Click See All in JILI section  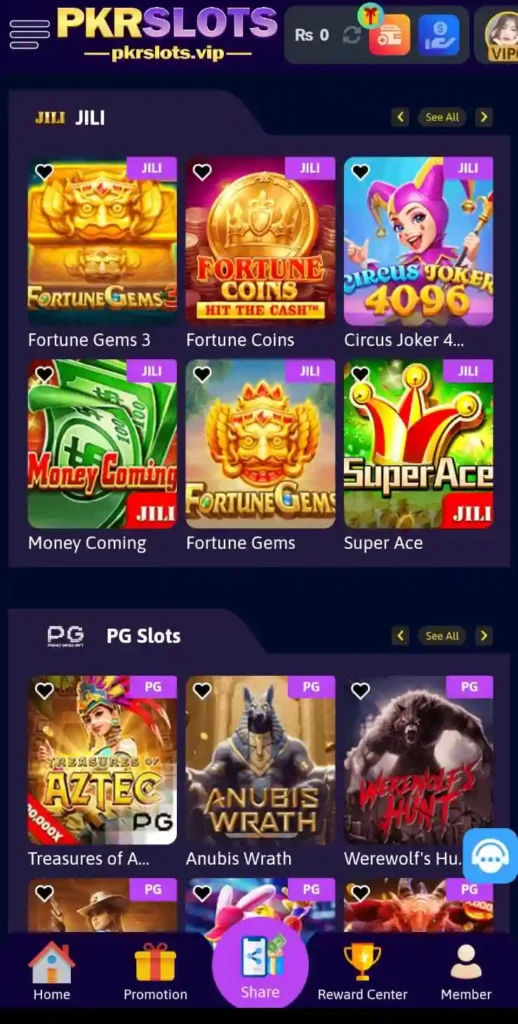(x=442, y=118)
